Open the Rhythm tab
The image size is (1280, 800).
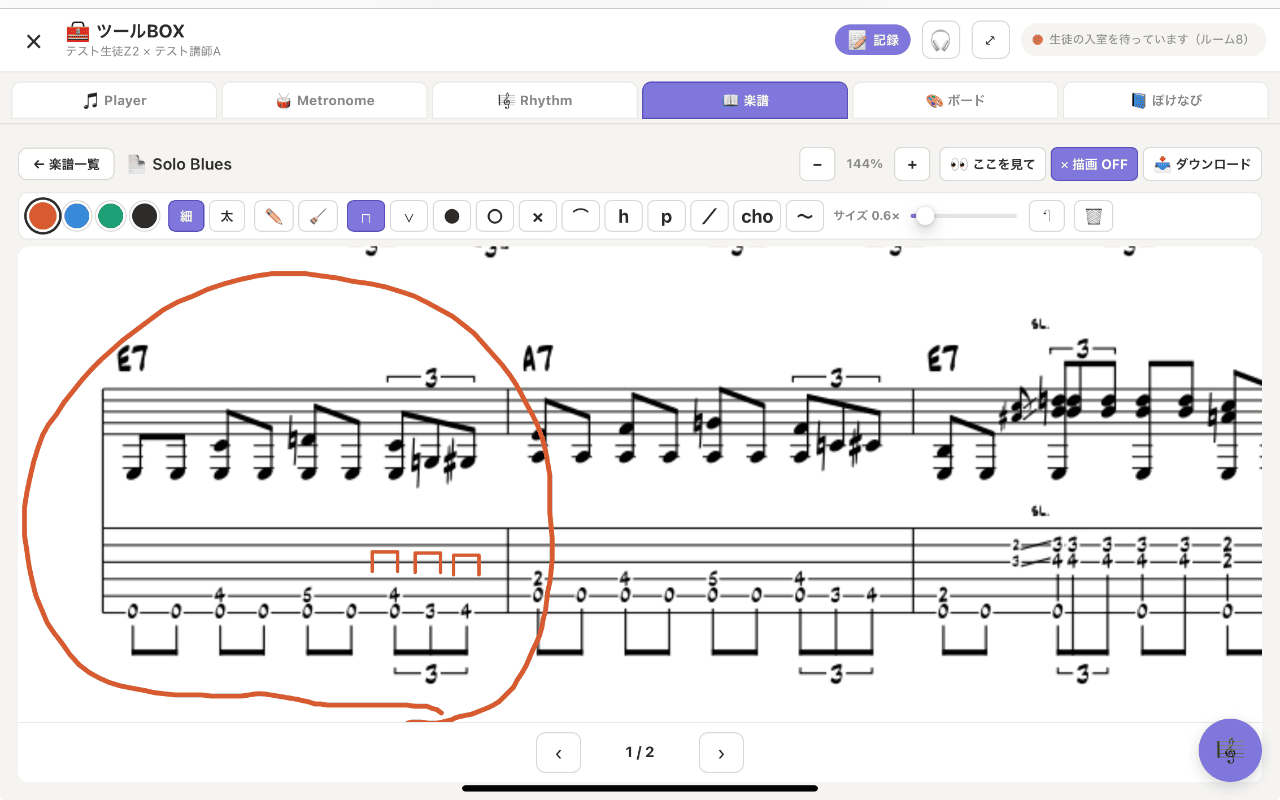tap(535, 100)
